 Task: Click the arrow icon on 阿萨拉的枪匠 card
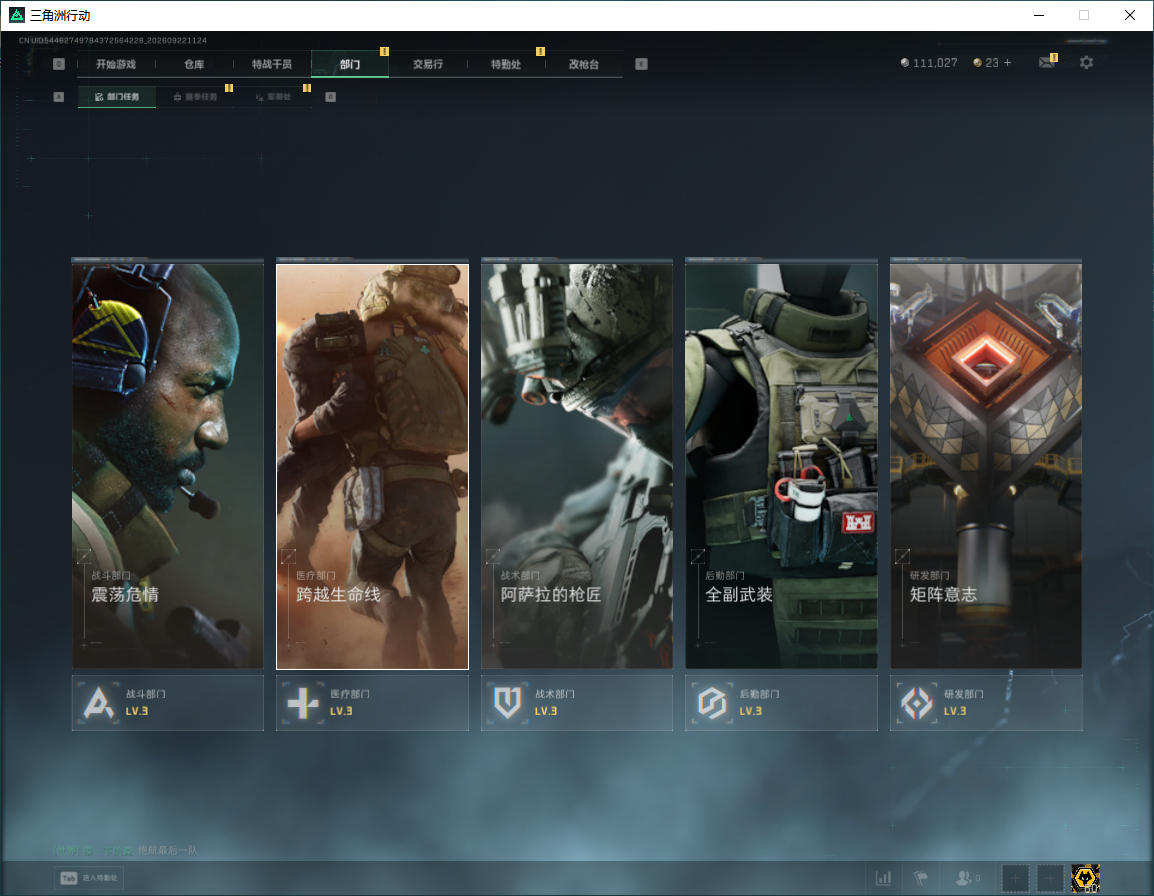(493, 555)
